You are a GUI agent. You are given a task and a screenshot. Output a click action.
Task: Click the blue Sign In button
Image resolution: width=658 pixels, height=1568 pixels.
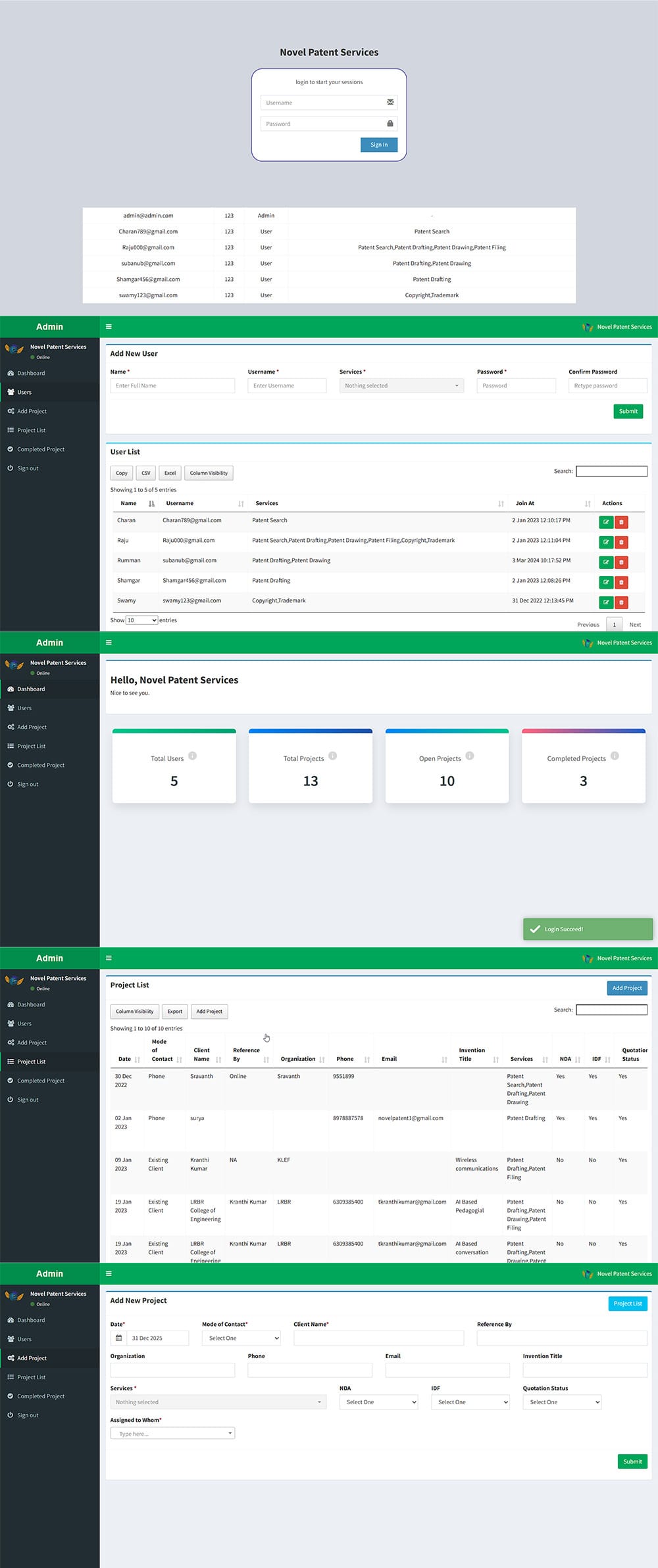(378, 145)
